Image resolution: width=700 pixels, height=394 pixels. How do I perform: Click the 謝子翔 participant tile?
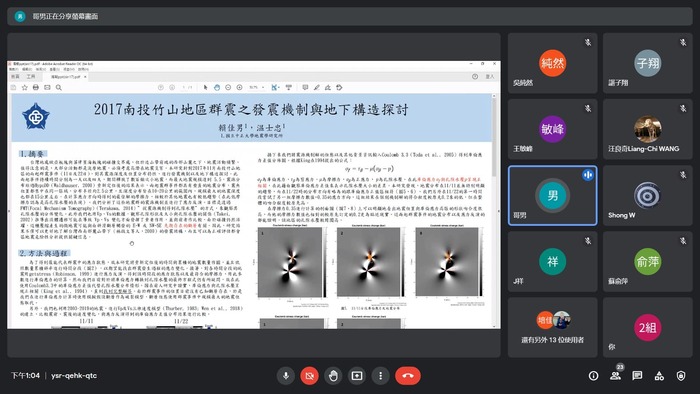pyautogui.click(x=648, y=63)
